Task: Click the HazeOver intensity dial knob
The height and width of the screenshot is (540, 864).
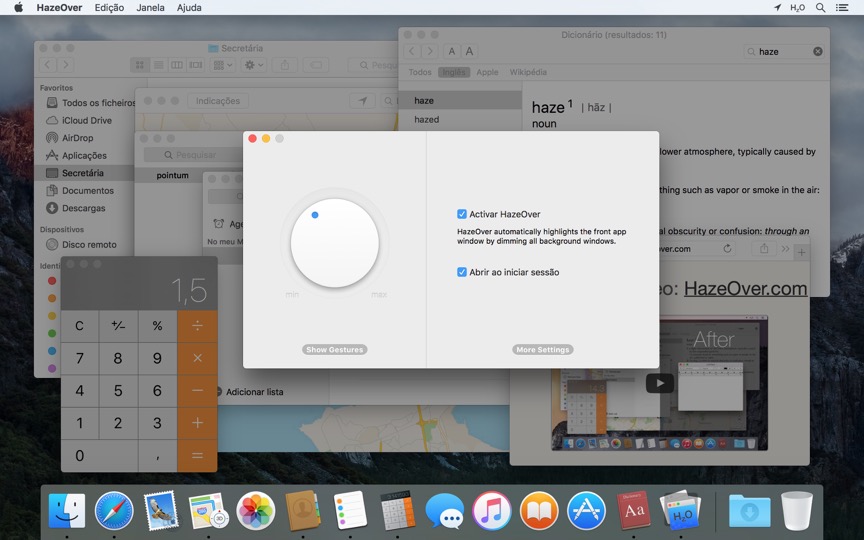Action: [x=334, y=243]
